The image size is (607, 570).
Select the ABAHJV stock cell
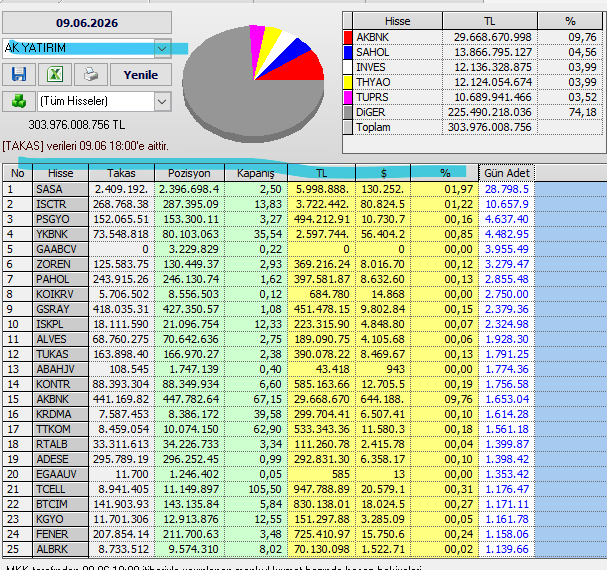tap(60, 369)
